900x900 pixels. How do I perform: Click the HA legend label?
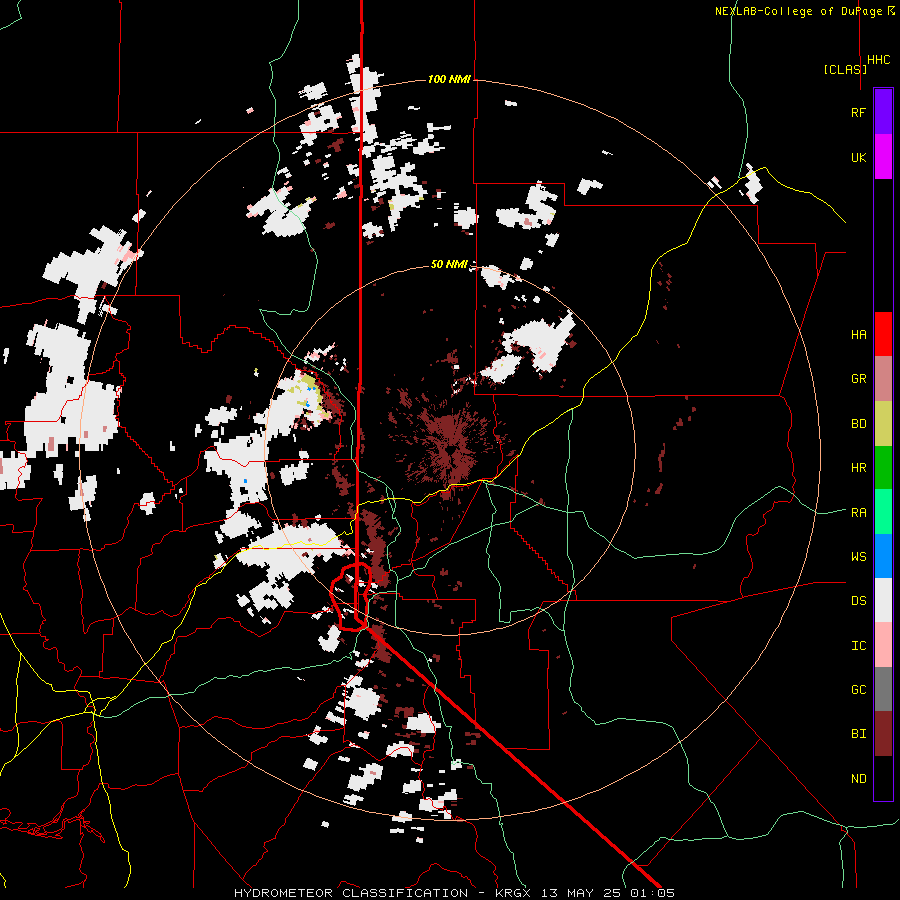tap(858, 335)
